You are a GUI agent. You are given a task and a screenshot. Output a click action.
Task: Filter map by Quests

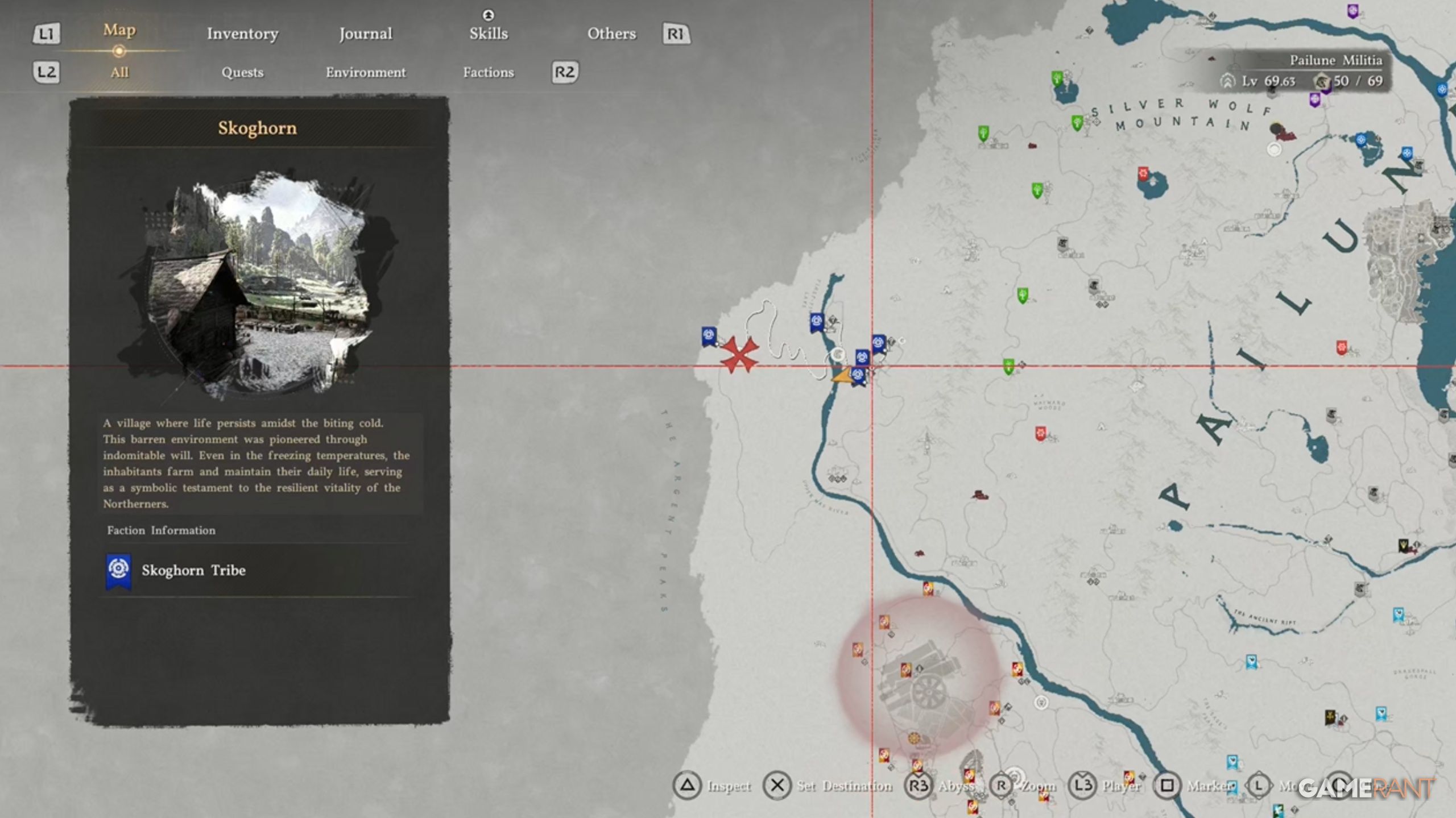click(x=242, y=73)
